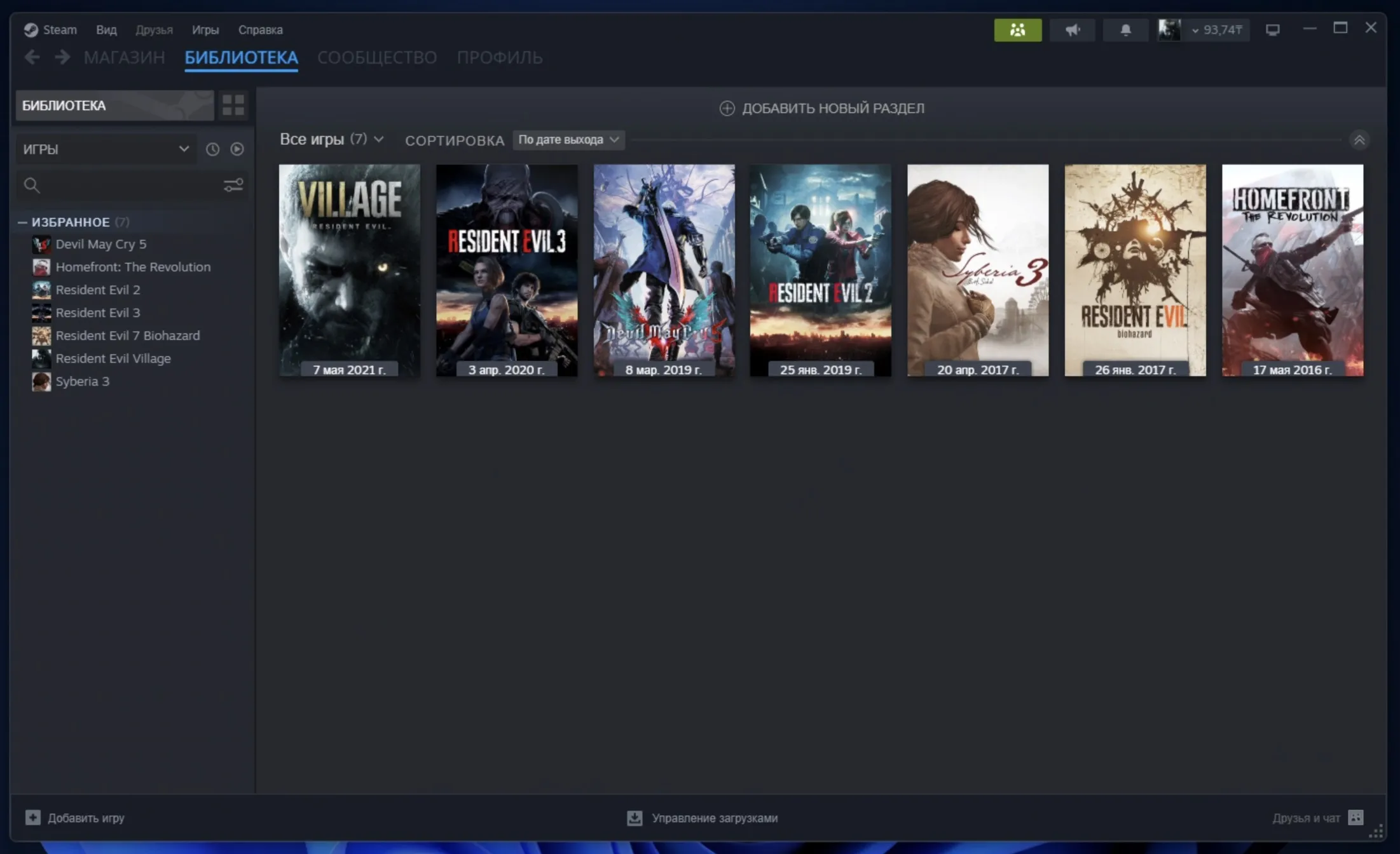Click the add-shelf plus circle icon
The height and width of the screenshot is (854, 1400).
pyautogui.click(x=727, y=108)
